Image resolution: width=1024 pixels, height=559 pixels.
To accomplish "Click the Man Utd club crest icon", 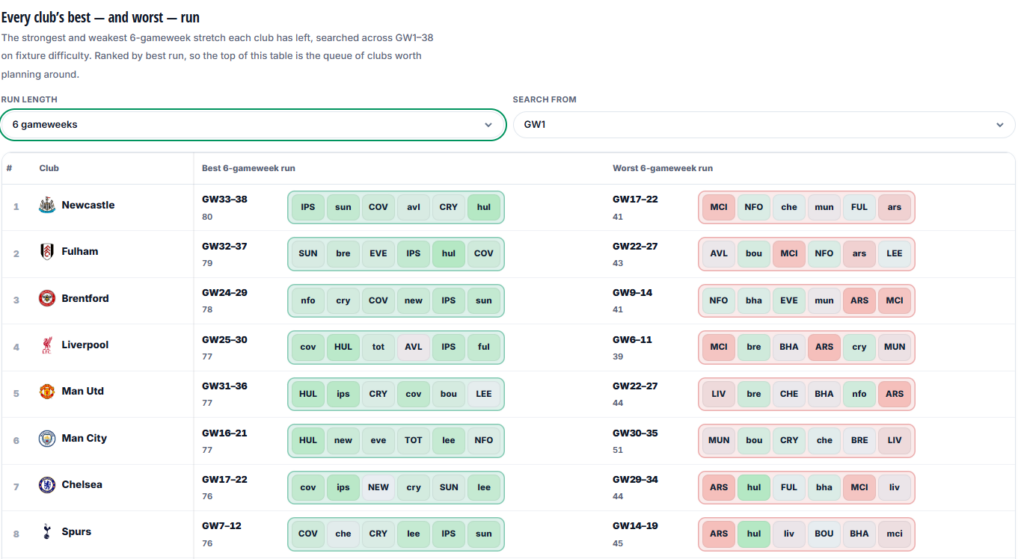I will pyautogui.click(x=47, y=391).
